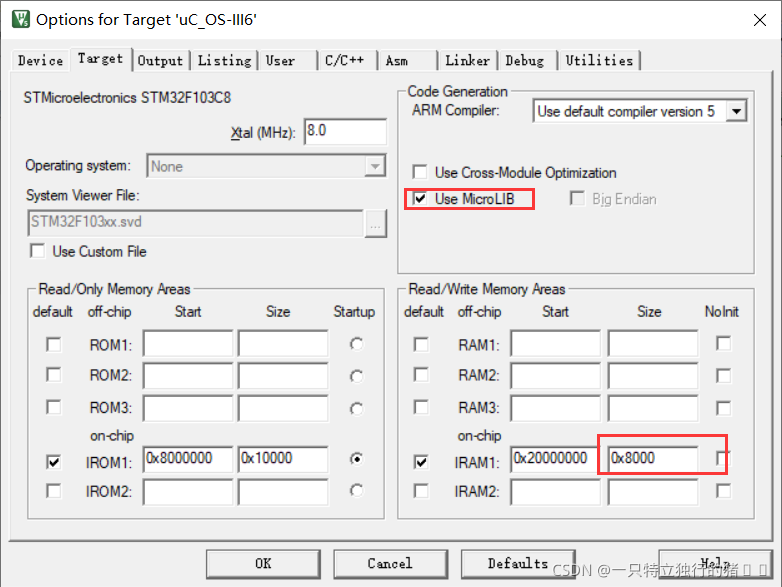Enable NoInit for RAM2
The image size is (782, 587).
click(723, 375)
